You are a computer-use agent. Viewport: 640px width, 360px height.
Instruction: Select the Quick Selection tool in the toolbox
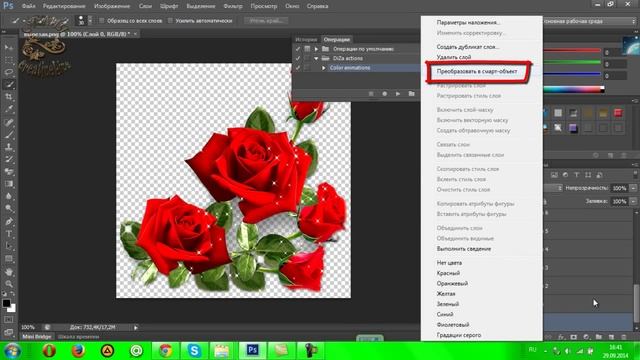[x=9, y=84]
